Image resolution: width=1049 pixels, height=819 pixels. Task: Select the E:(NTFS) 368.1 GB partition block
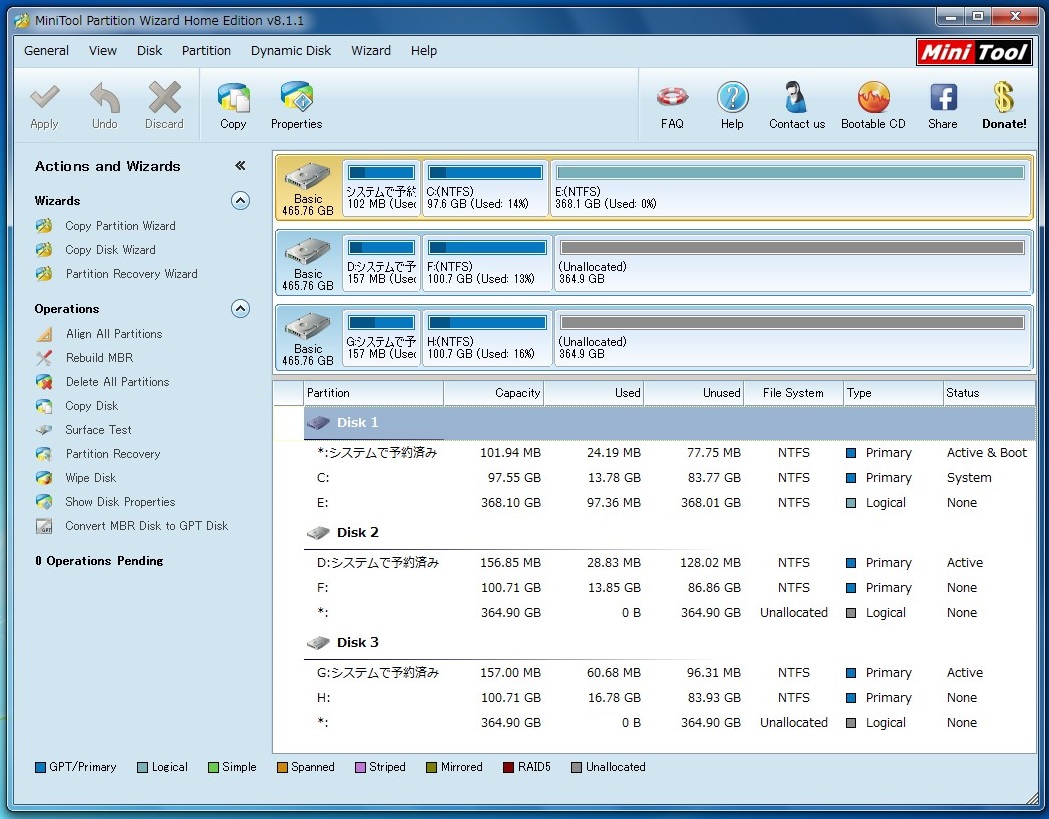coord(790,188)
